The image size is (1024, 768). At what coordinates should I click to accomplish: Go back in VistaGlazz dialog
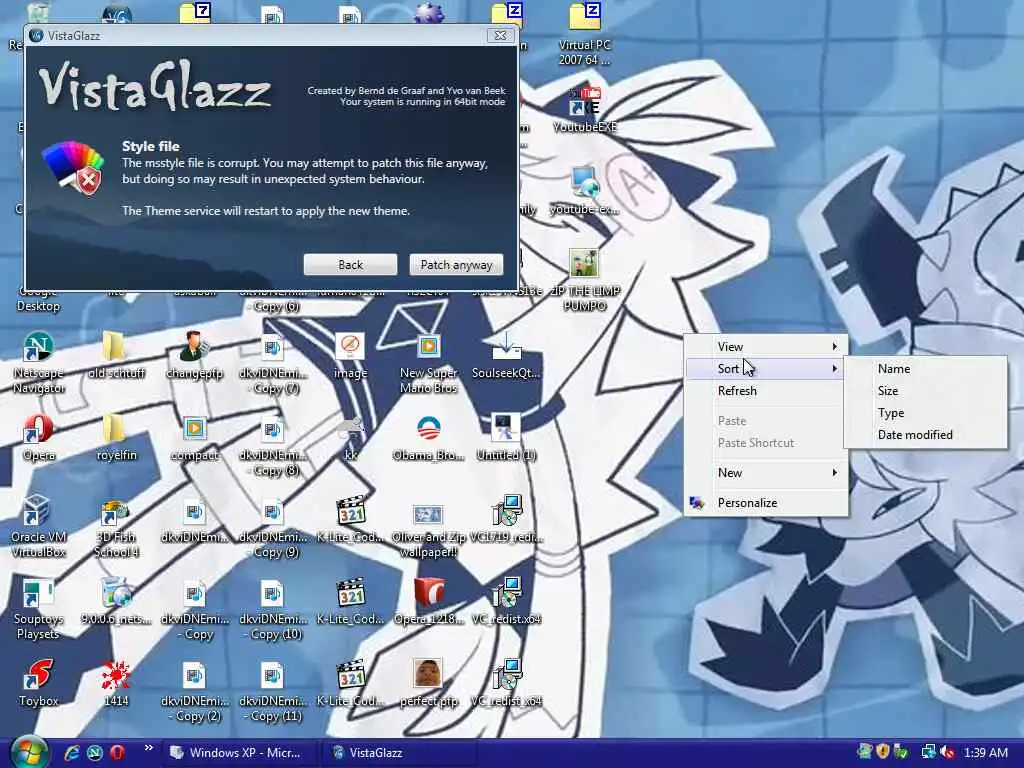pyautogui.click(x=350, y=264)
